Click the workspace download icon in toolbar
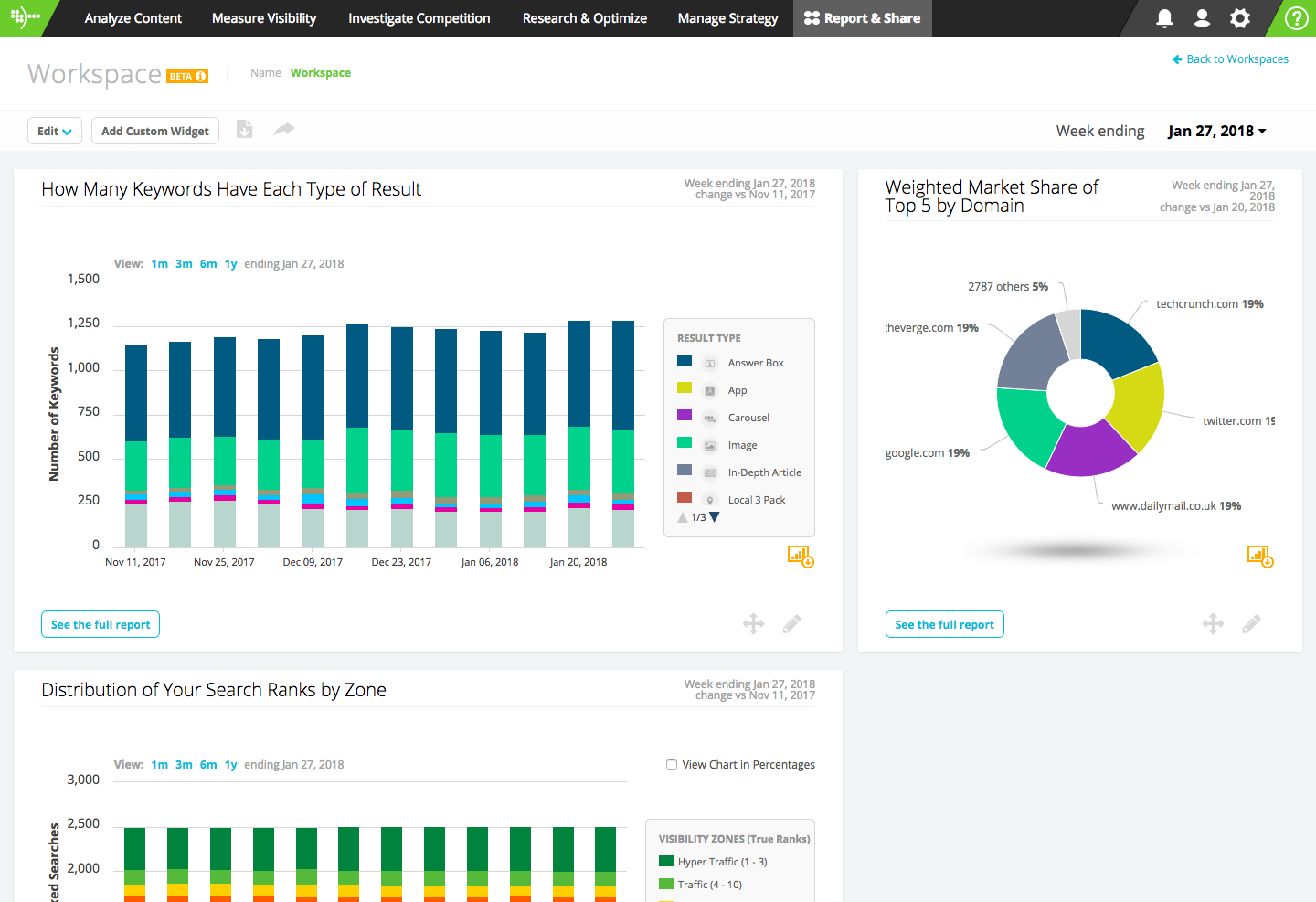 click(244, 130)
